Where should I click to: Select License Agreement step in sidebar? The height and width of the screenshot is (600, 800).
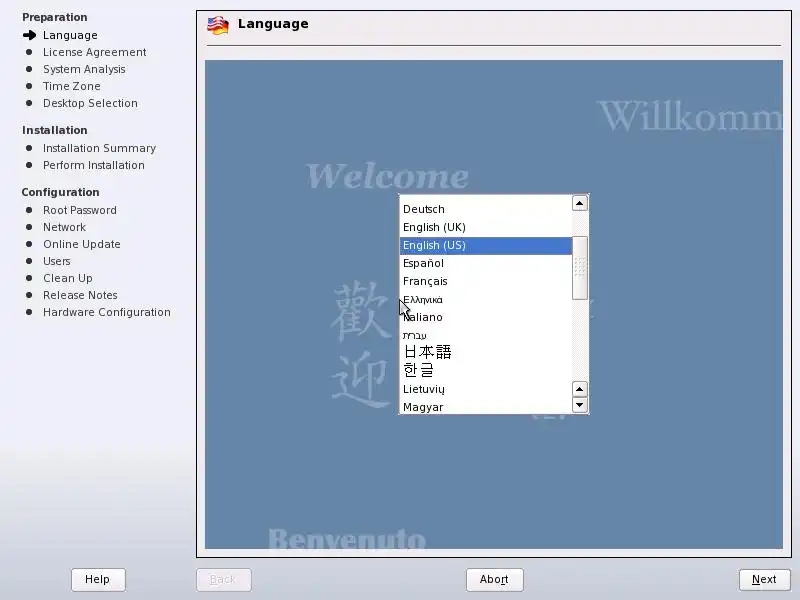tap(94, 52)
